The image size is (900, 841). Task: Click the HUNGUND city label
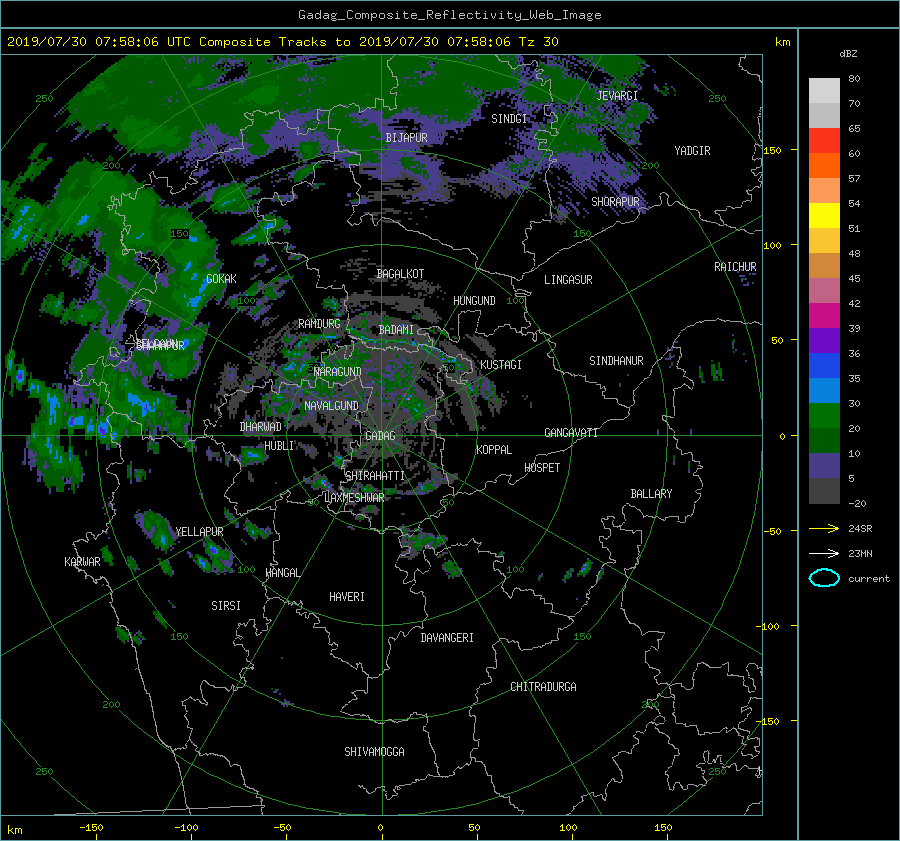tap(474, 301)
